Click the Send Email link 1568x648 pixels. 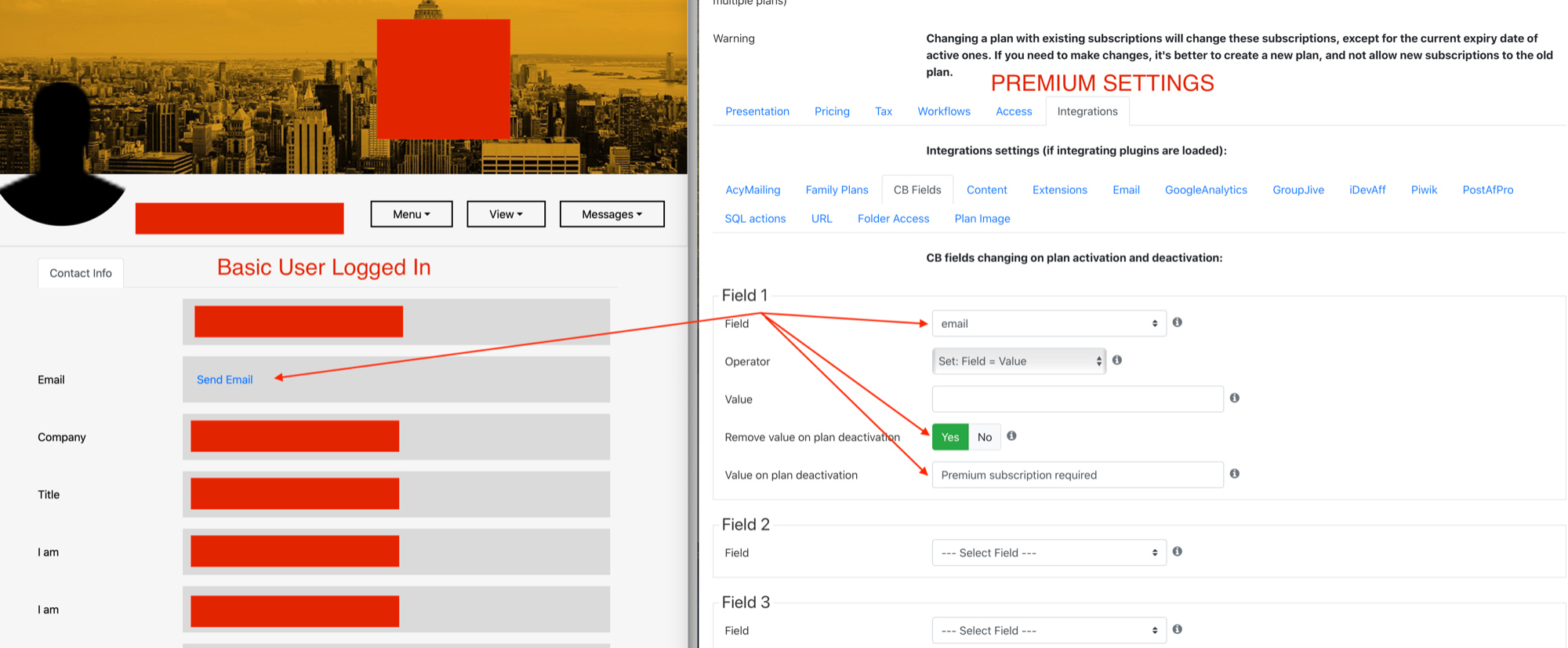pyautogui.click(x=224, y=380)
